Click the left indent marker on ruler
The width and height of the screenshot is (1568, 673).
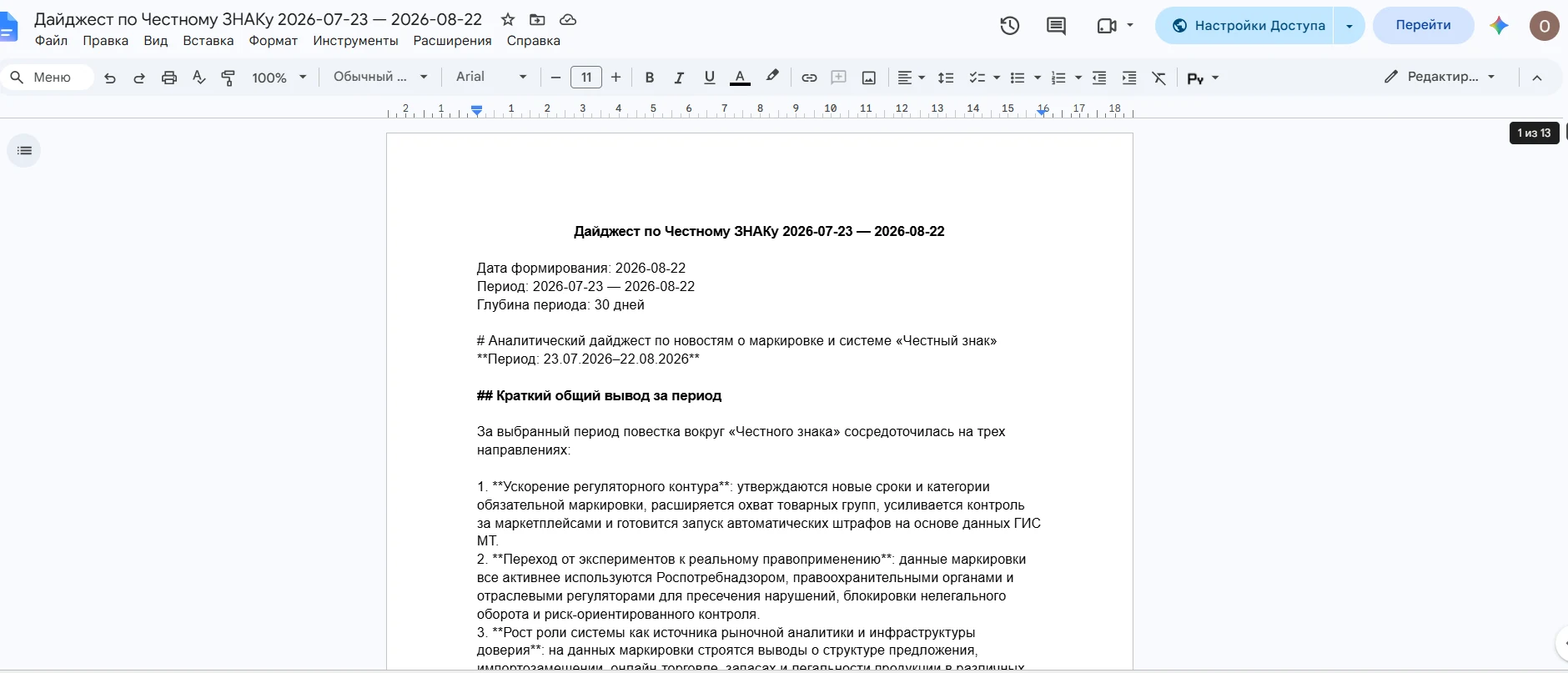(476, 111)
